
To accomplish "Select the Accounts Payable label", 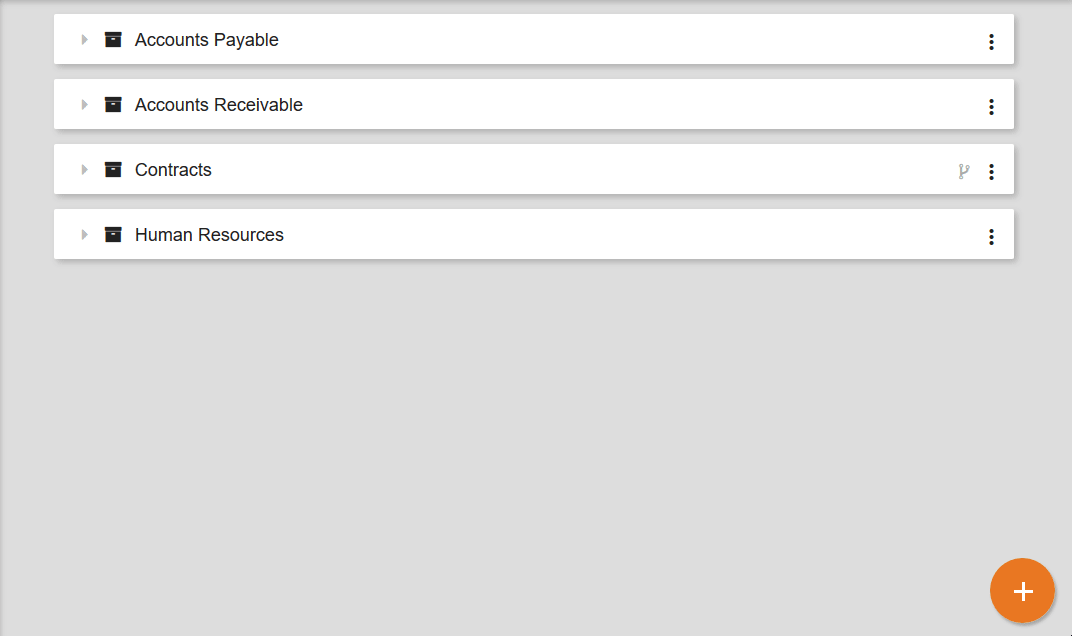I will (x=206, y=40).
